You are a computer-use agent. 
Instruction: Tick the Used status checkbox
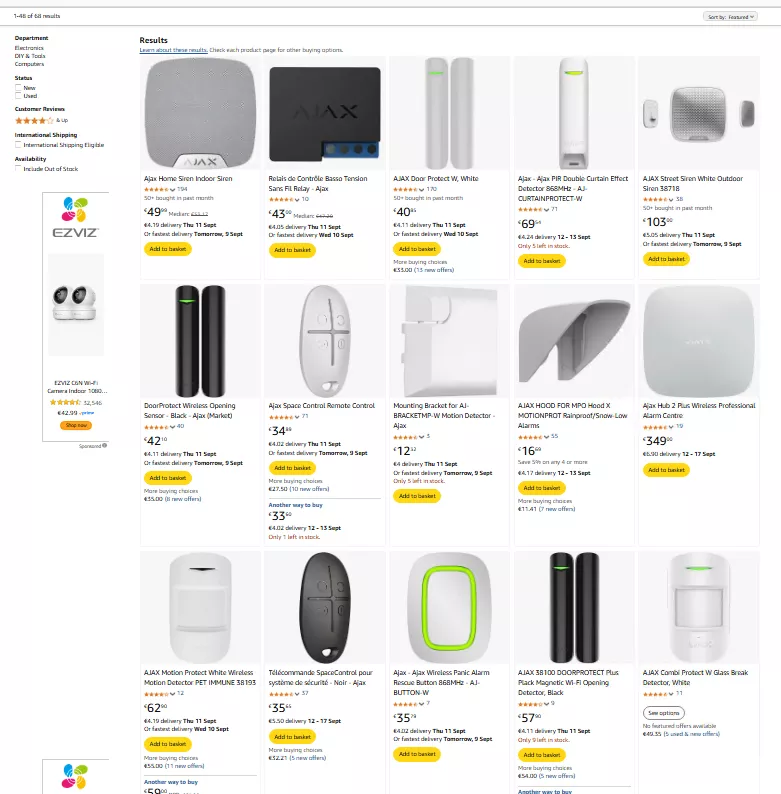[18, 96]
